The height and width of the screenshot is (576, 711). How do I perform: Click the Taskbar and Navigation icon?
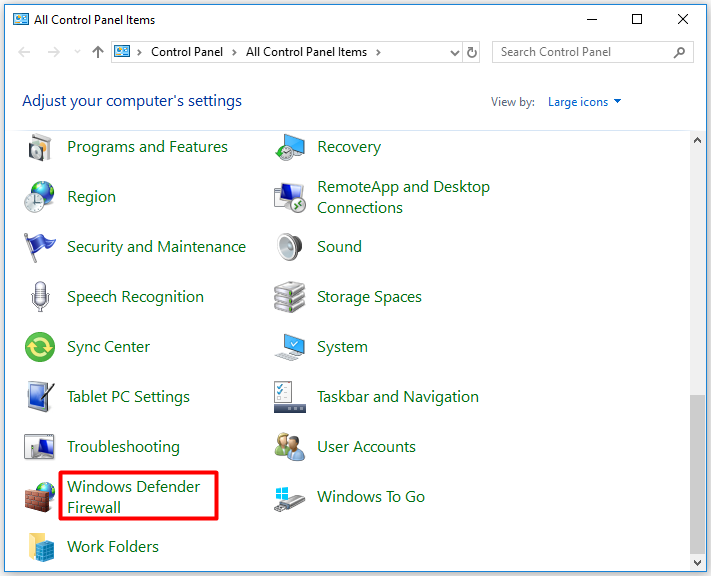290,397
